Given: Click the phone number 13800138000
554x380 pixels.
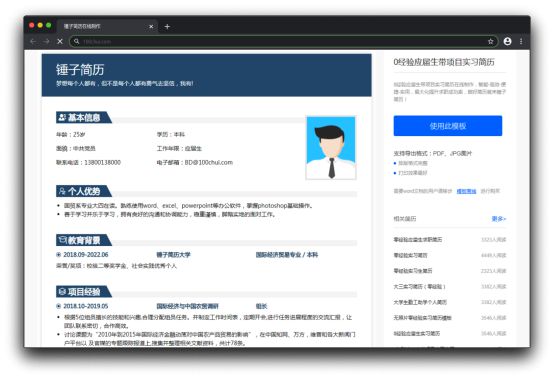Looking at the screenshot, I should click(x=102, y=162).
